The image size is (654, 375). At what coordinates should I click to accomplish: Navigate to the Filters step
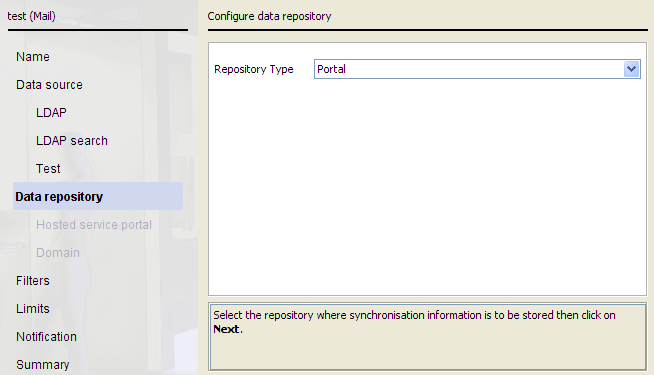(x=33, y=280)
